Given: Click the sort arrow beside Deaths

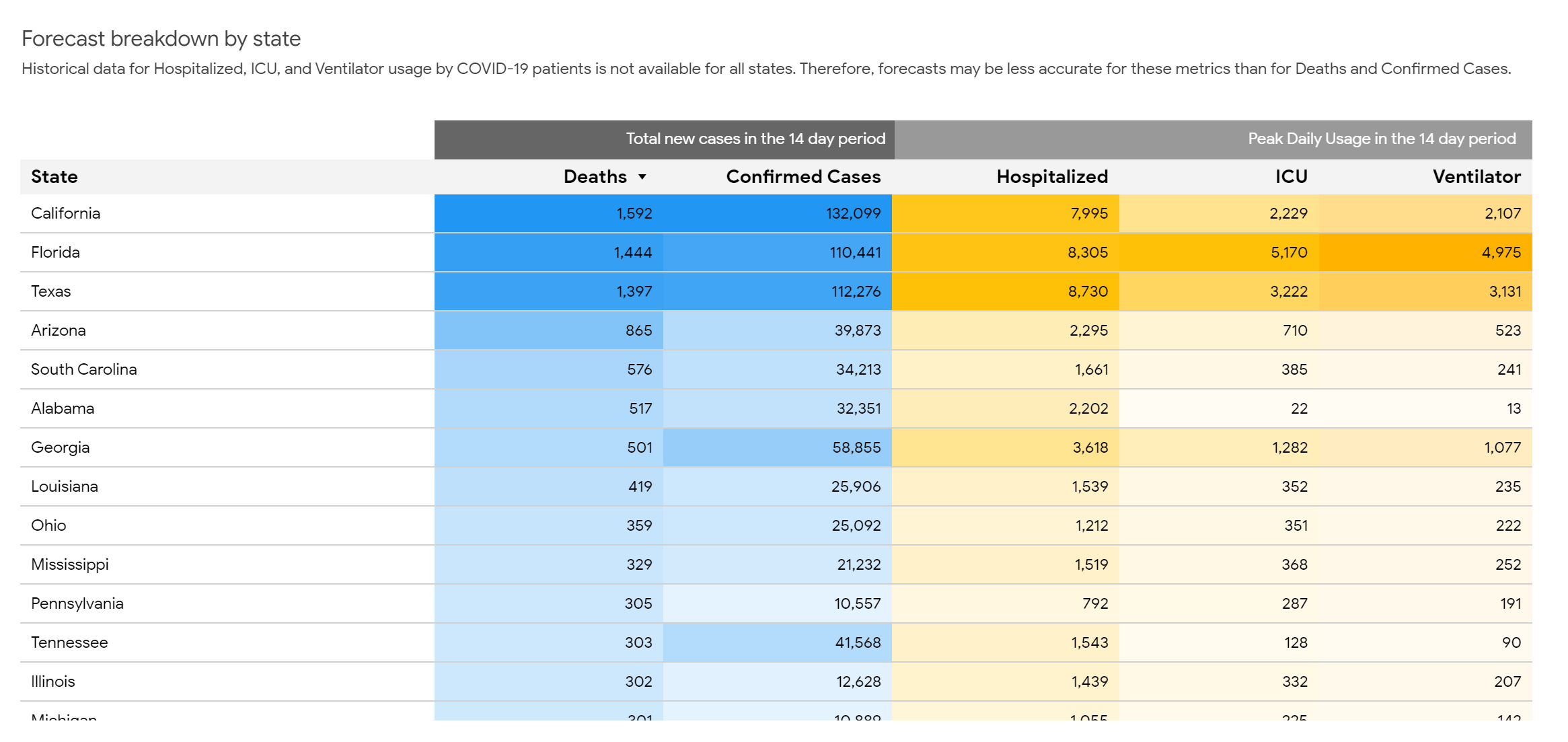Looking at the screenshot, I should click(x=642, y=177).
